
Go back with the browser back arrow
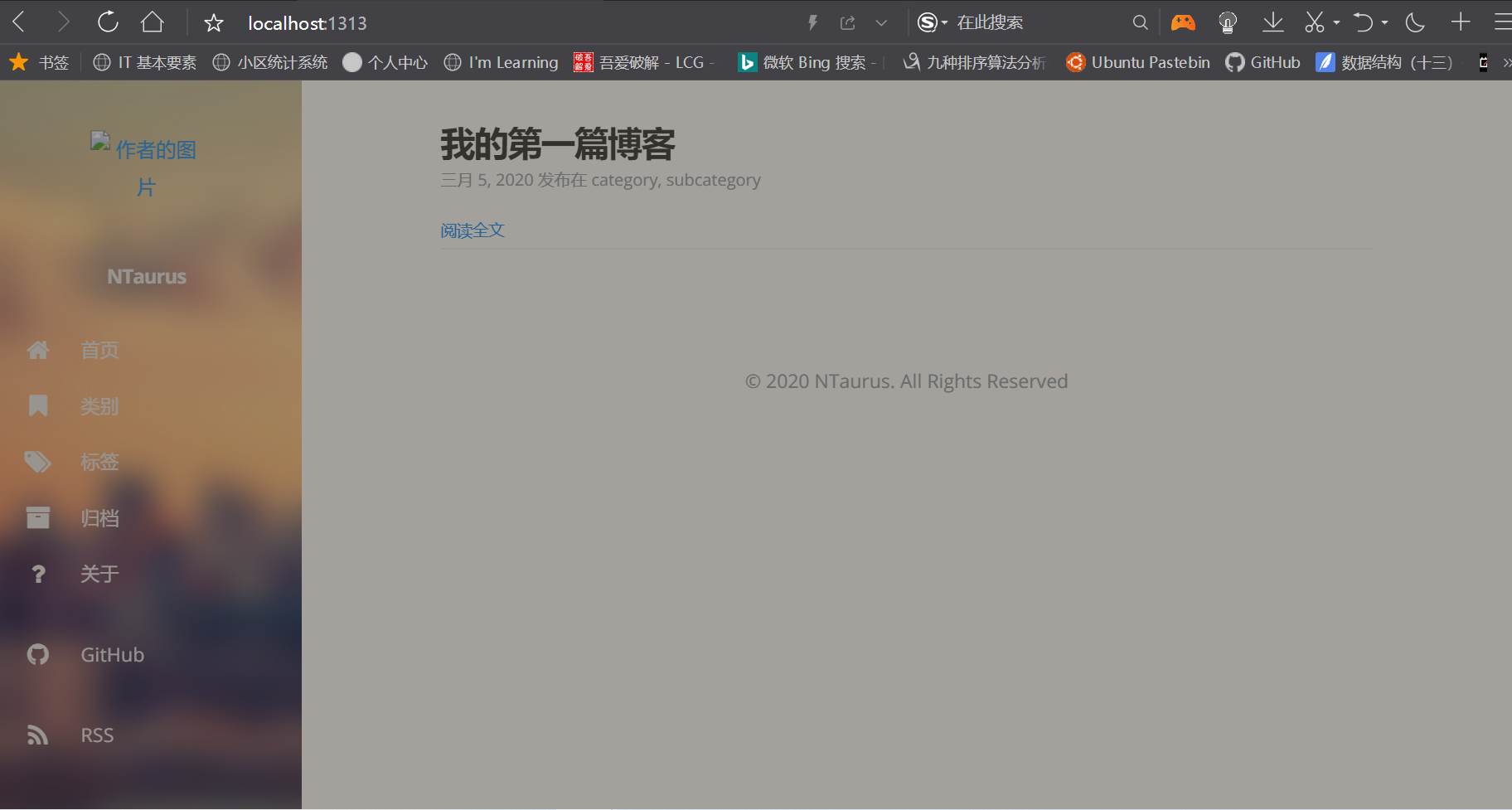point(19,22)
